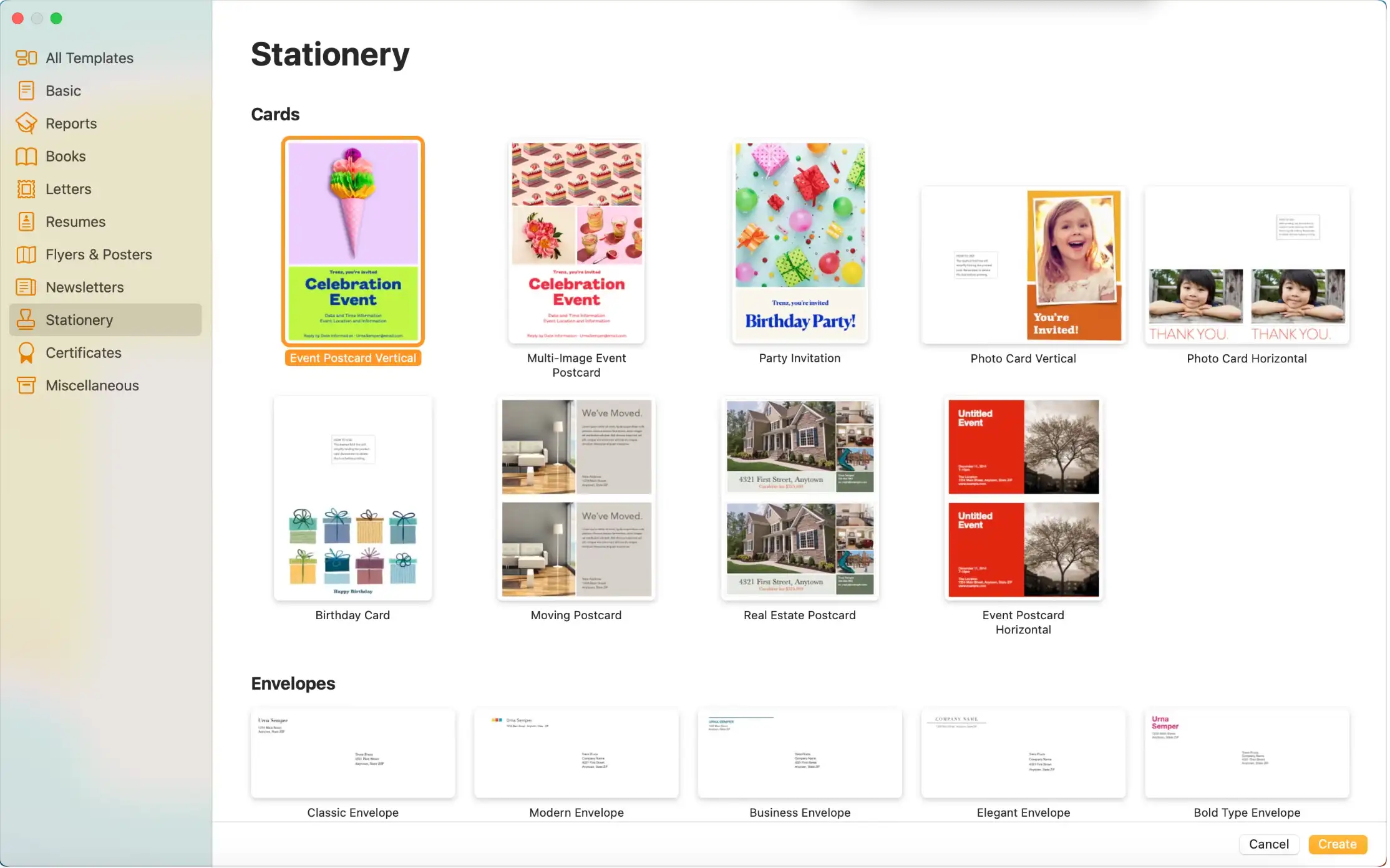The width and height of the screenshot is (1390, 868).
Task: Click the Letters stamp icon
Action: coord(26,189)
